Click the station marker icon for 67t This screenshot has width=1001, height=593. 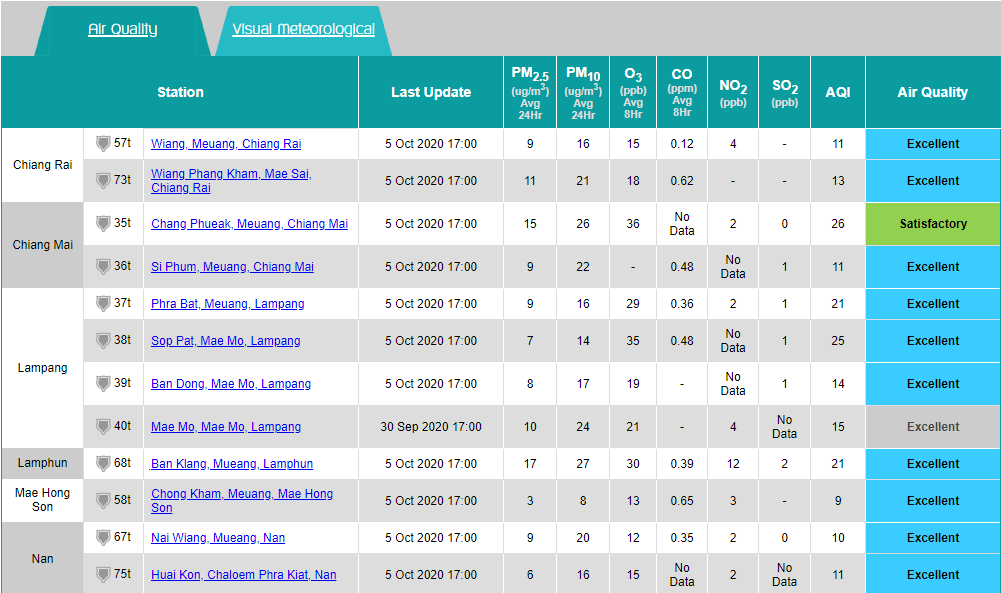(103, 537)
